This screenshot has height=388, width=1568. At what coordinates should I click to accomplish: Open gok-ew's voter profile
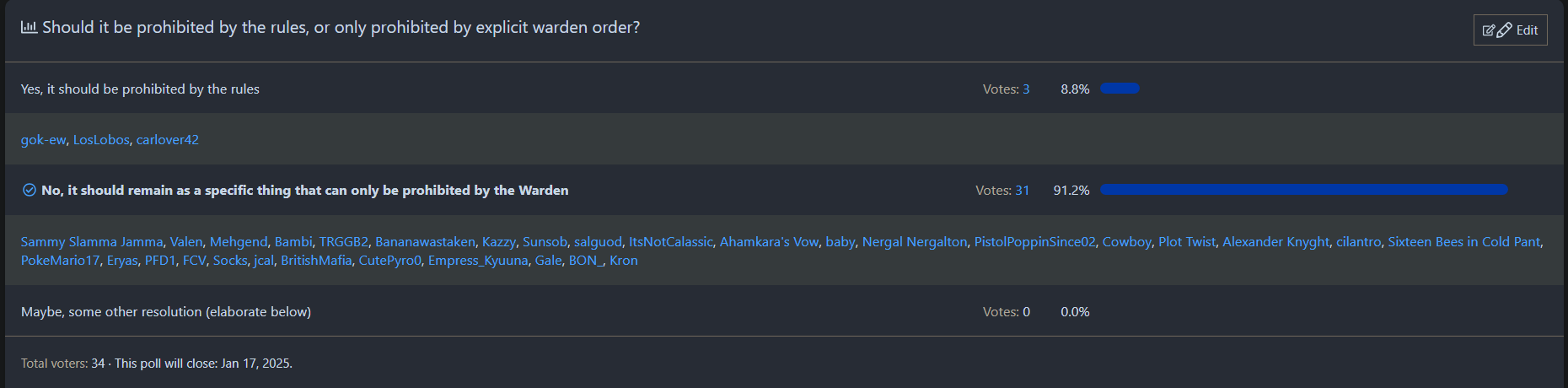(43, 140)
